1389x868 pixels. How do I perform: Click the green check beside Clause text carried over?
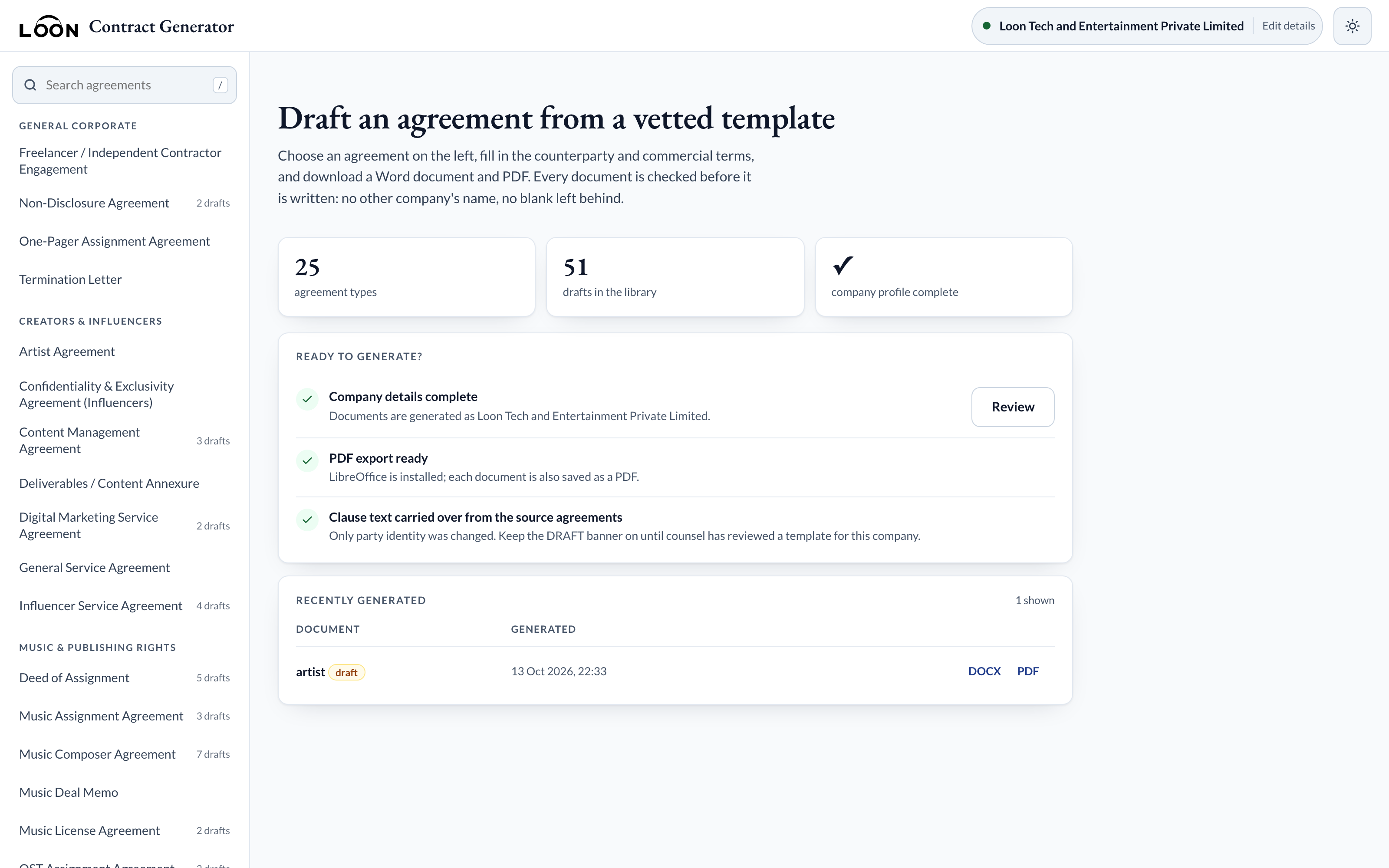(307, 519)
